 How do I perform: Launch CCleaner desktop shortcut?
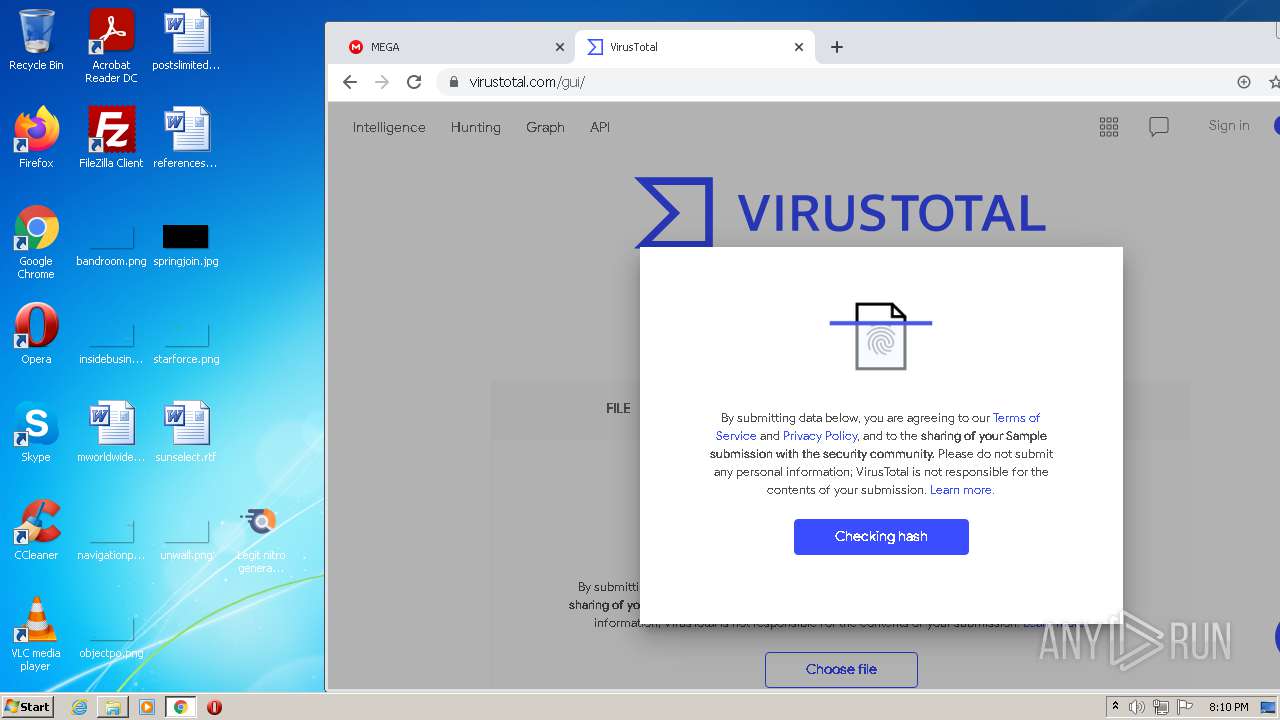tap(36, 530)
